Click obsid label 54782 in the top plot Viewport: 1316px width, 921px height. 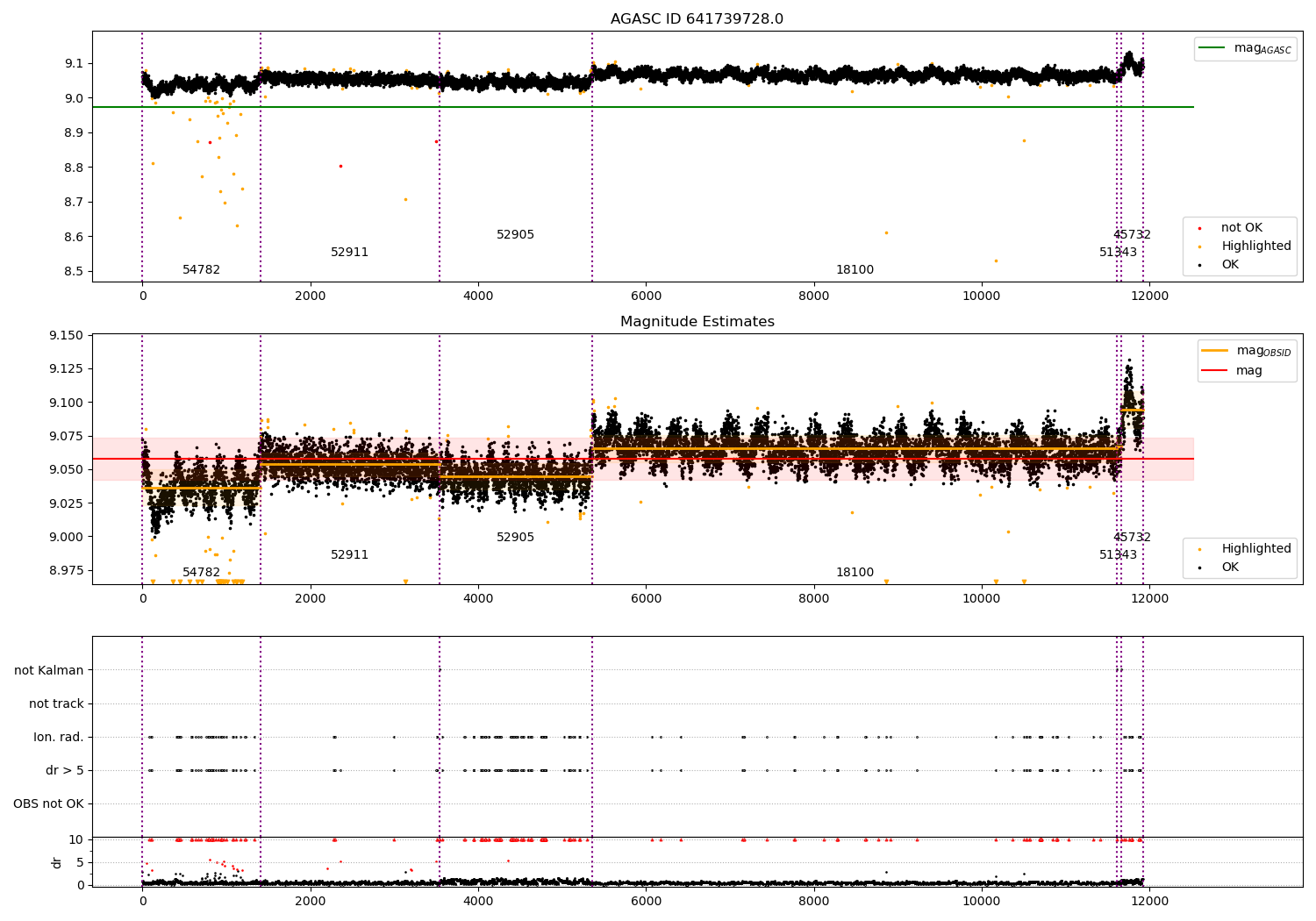click(201, 270)
